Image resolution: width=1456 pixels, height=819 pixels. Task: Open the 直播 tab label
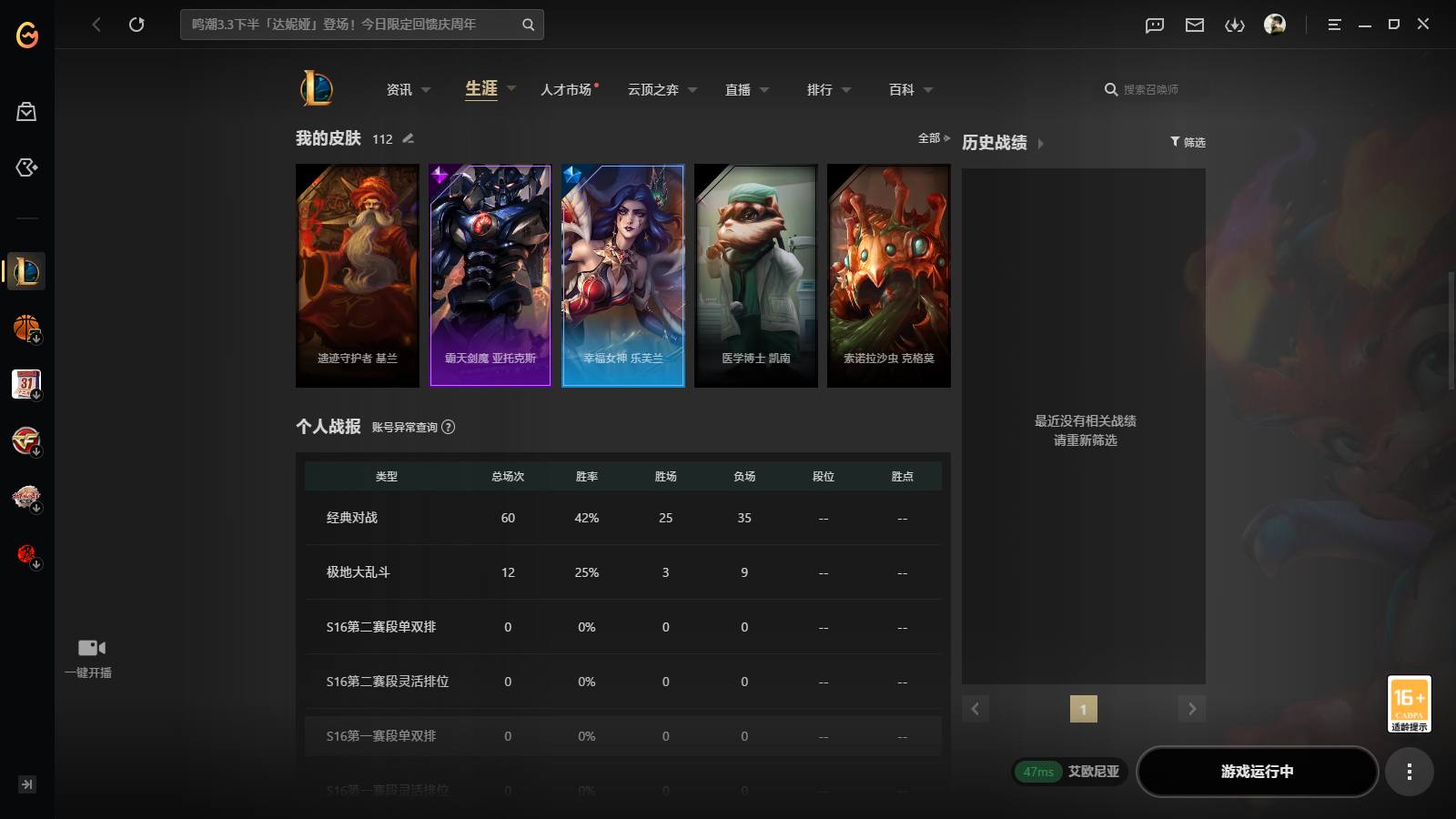pyautogui.click(x=738, y=89)
